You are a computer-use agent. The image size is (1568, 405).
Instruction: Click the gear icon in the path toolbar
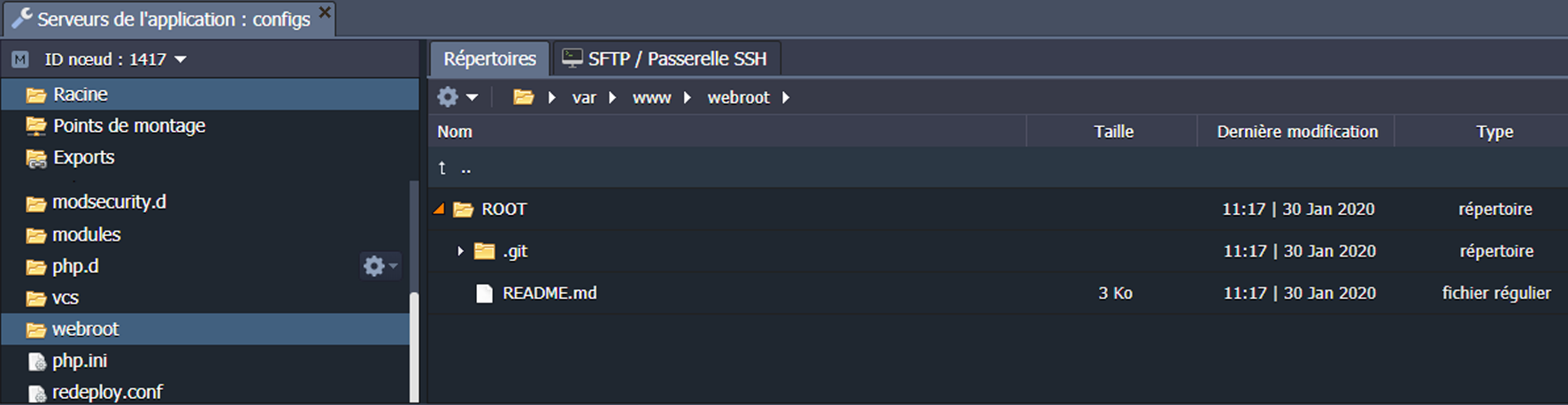[449, 97]
